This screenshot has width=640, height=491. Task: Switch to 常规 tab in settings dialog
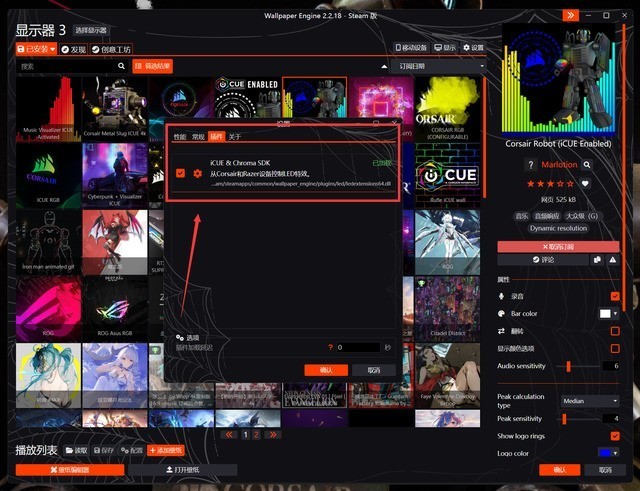[198, 136]
